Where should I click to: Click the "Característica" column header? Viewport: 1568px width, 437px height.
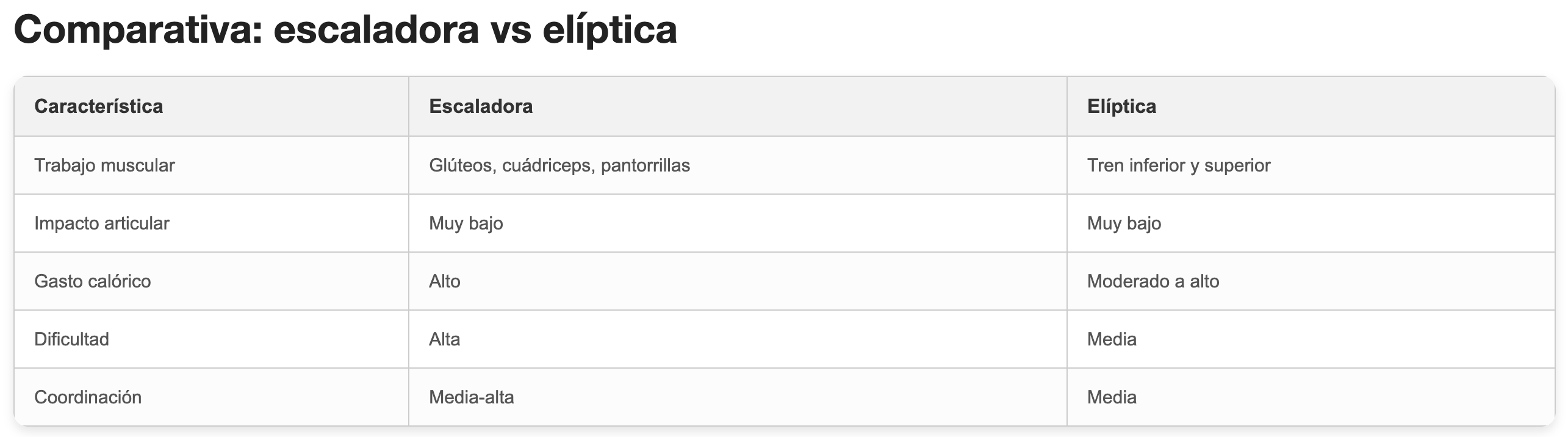pos(98,106)
